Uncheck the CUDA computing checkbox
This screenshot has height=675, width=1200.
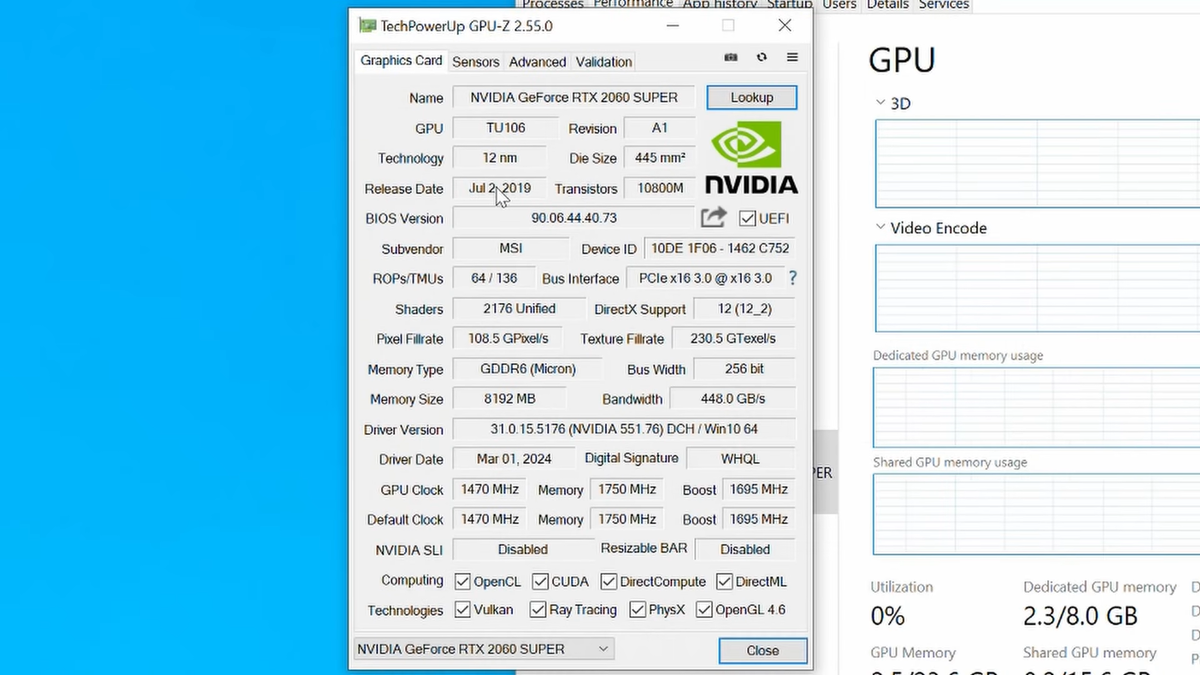(x=539, y=580)
